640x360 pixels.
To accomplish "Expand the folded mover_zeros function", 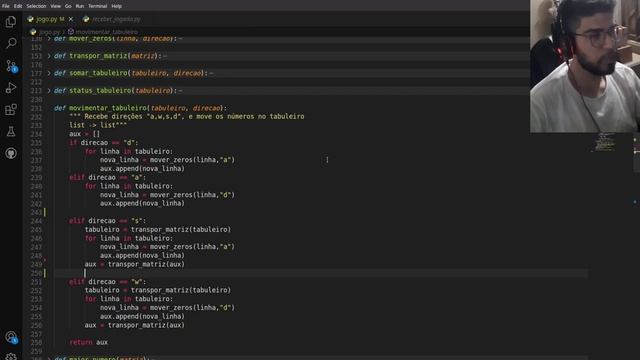I will pos(49,38).
